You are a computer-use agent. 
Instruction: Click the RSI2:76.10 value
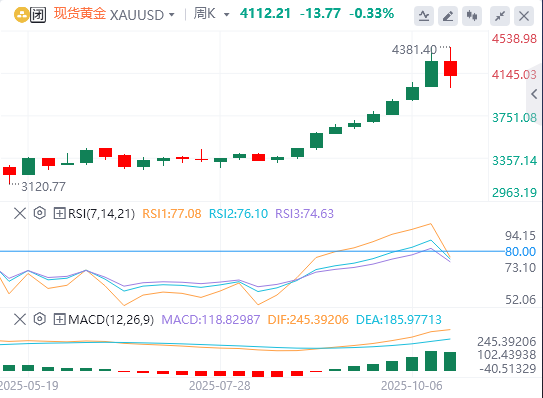point(238,214)
